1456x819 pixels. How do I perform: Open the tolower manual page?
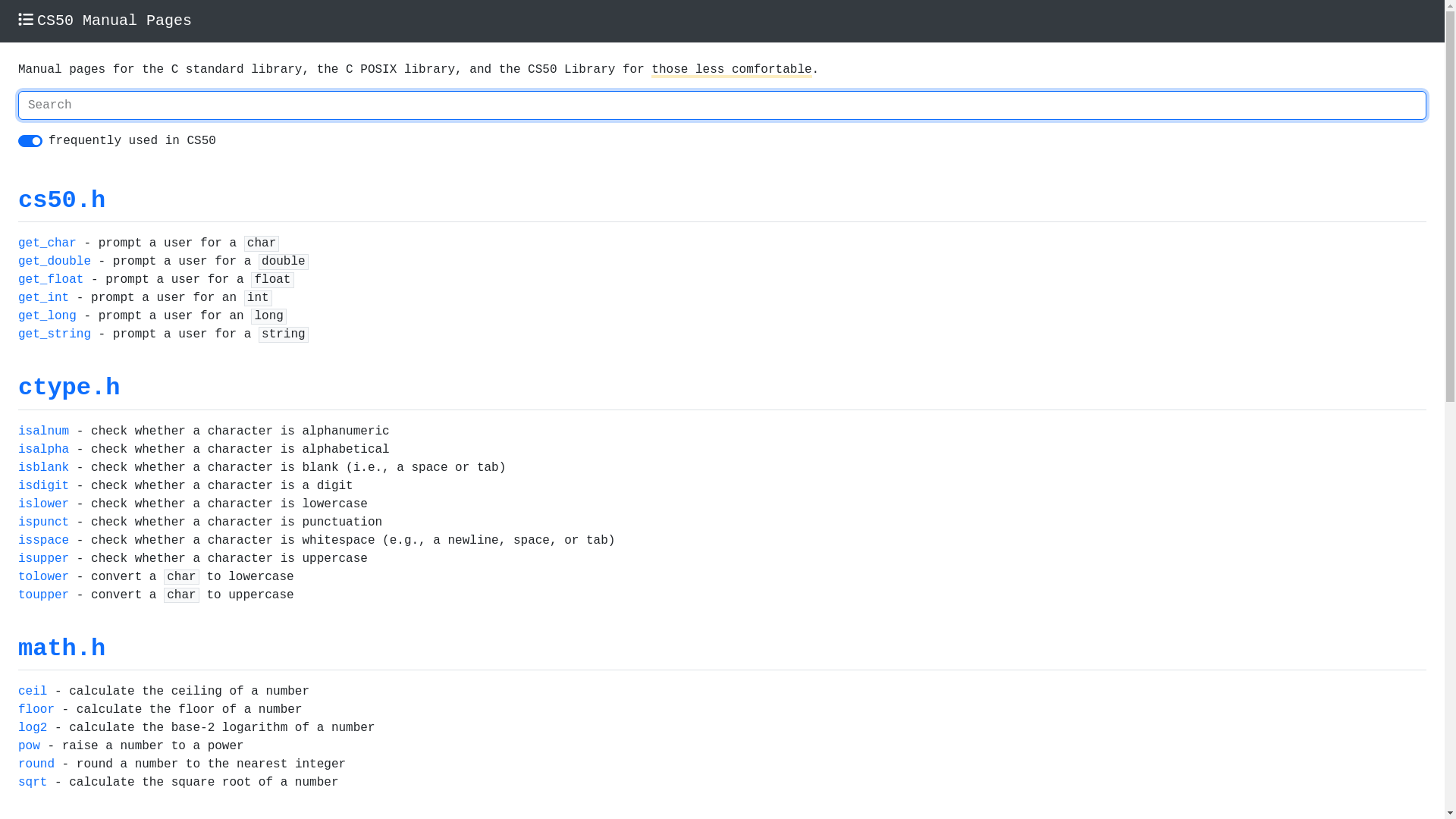point(43,577)
